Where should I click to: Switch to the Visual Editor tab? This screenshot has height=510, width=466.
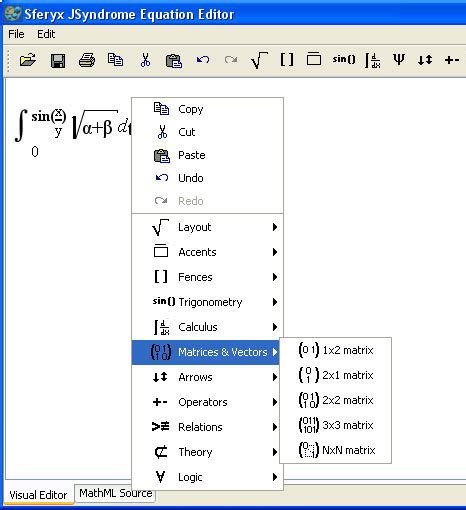click(x=38, y=495)
